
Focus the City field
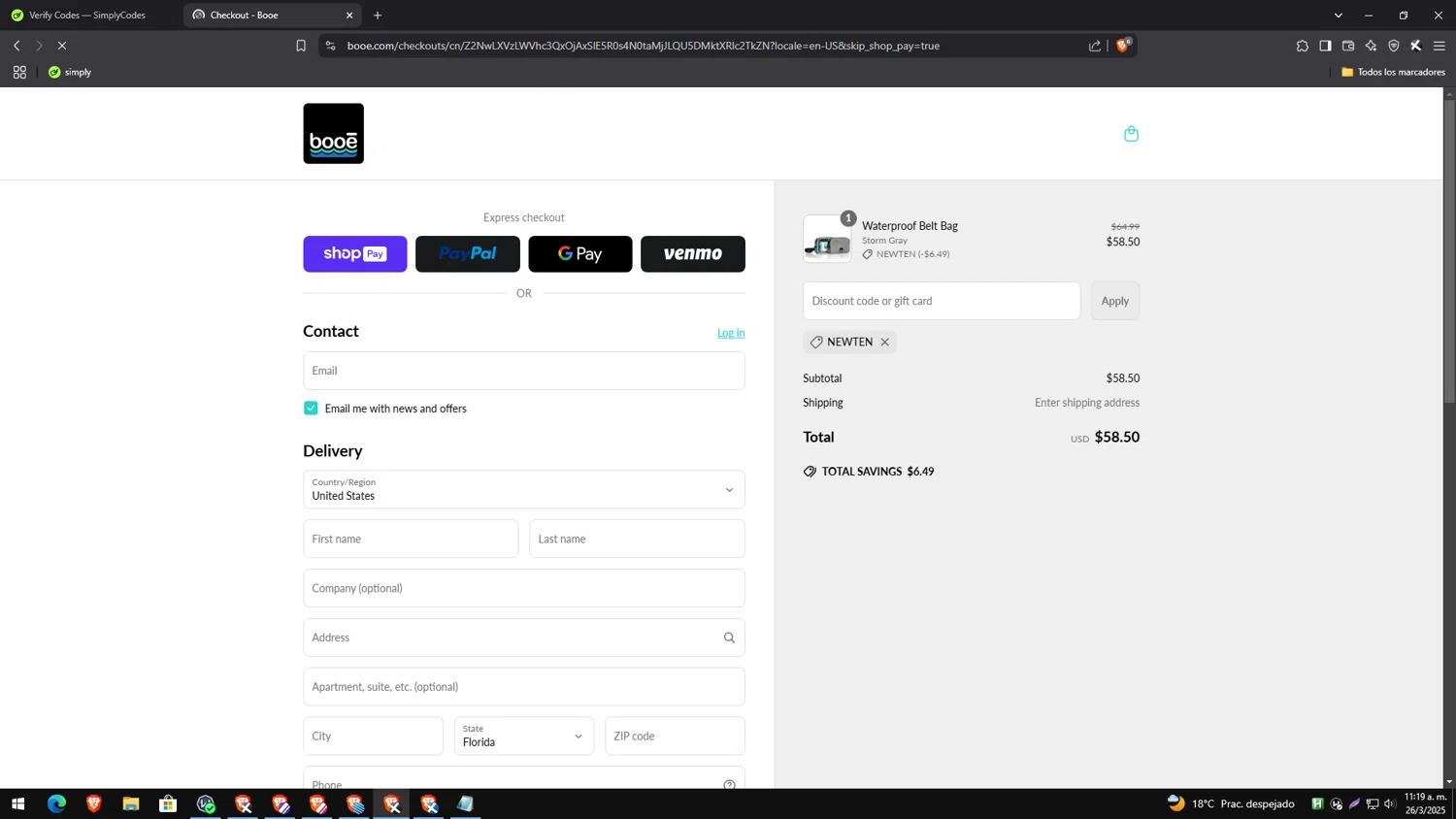373,736
